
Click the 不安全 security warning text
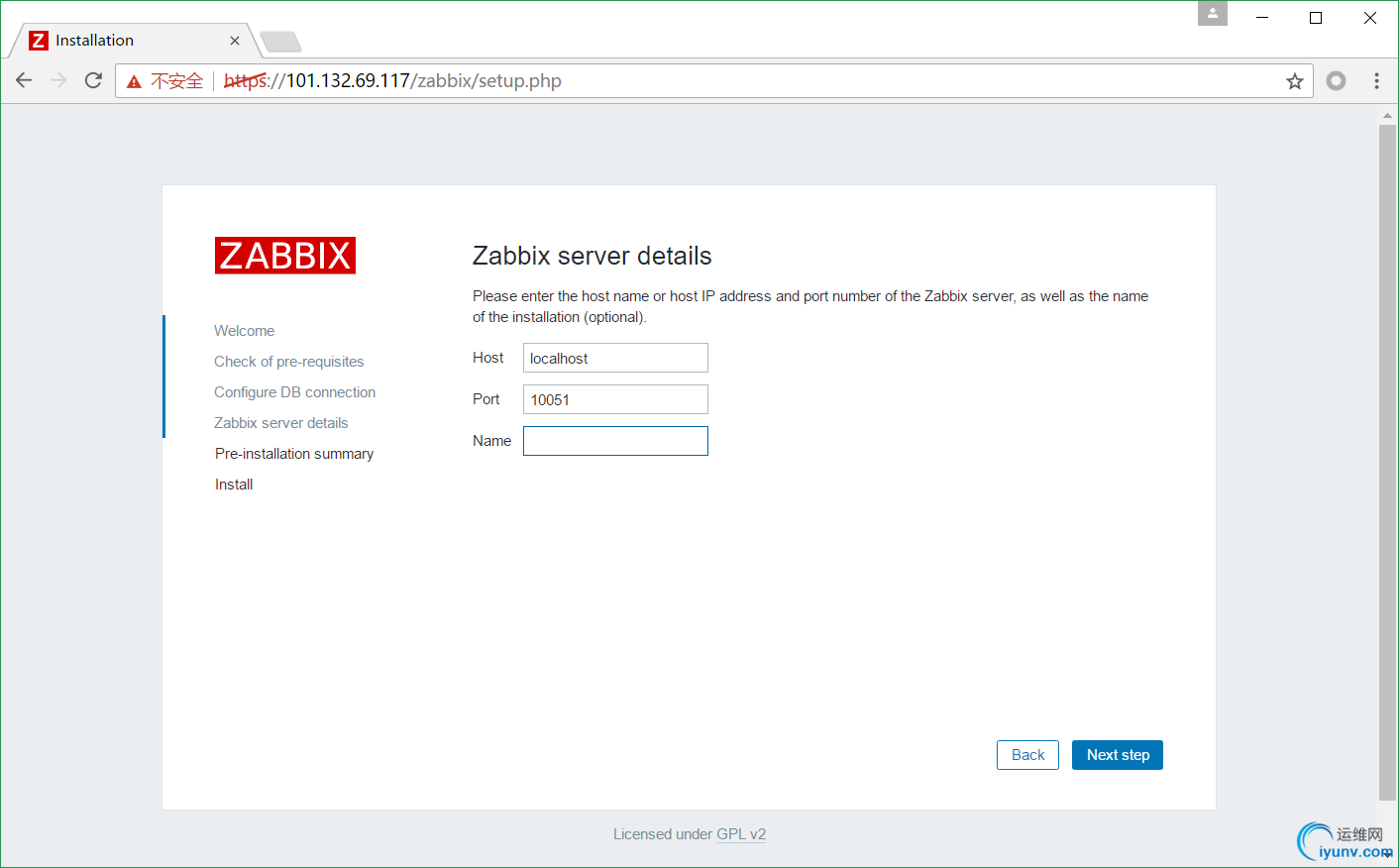pos(176,81)
